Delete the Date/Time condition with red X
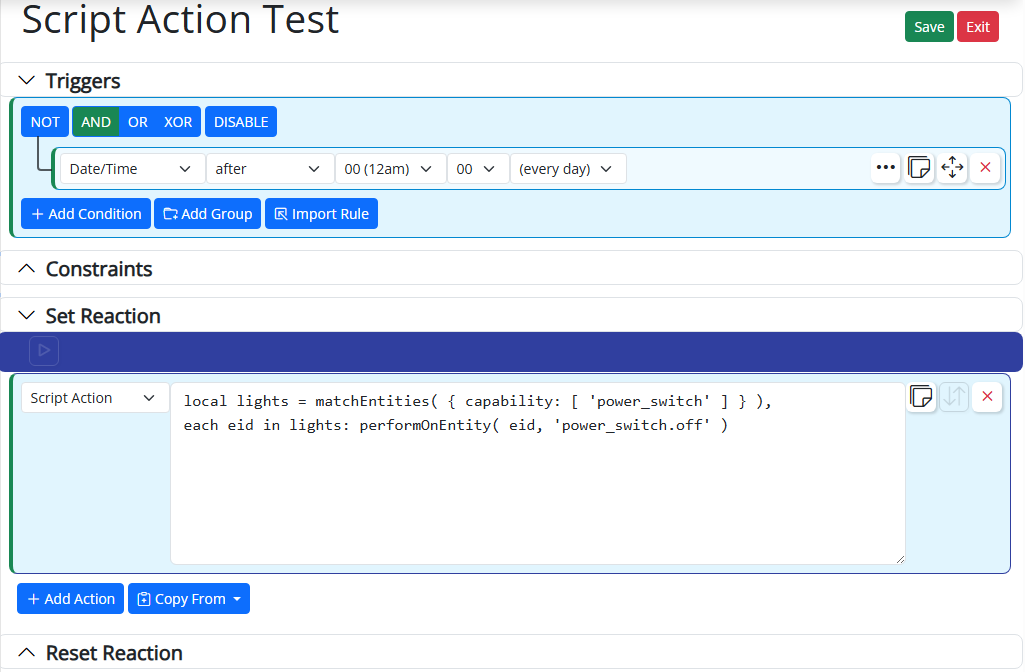The width and height of the screenshot is (1025, 672). [985, 168]
